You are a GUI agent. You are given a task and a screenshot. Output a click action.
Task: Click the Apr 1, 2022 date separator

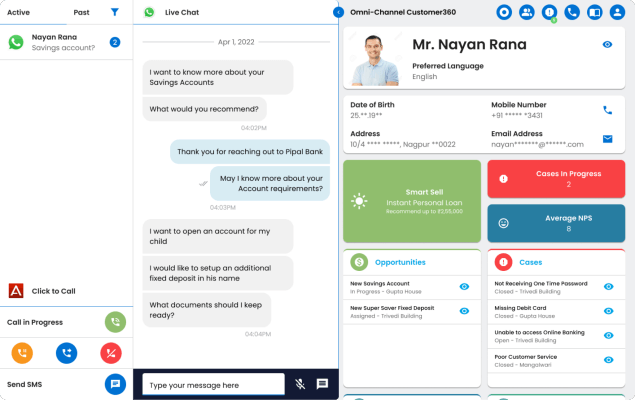click(x=236, y=42)
